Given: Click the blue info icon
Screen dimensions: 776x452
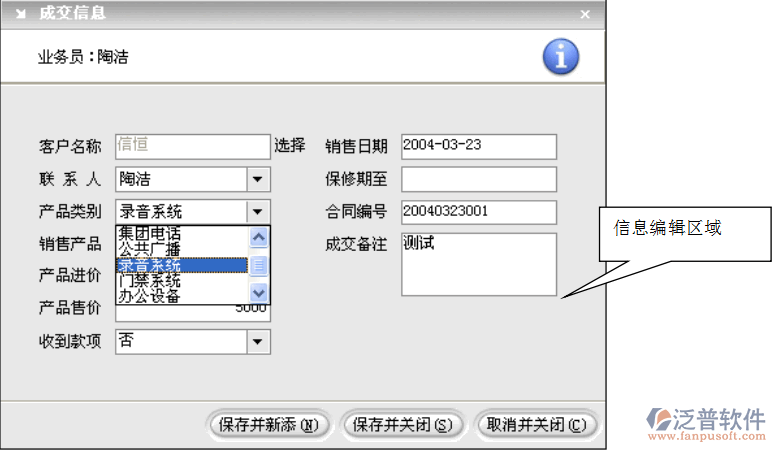Looking at the screenshot, I should tap(561, 56).
